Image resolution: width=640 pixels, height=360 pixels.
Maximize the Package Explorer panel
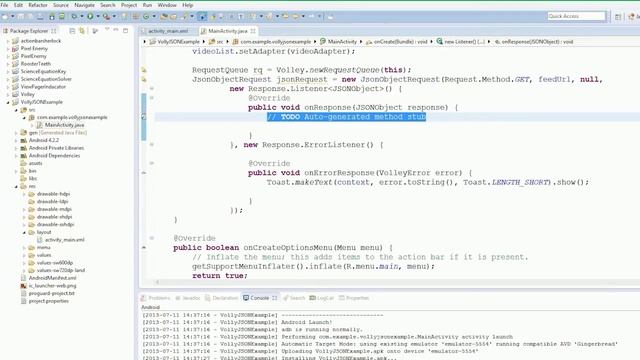coord(126,31)
